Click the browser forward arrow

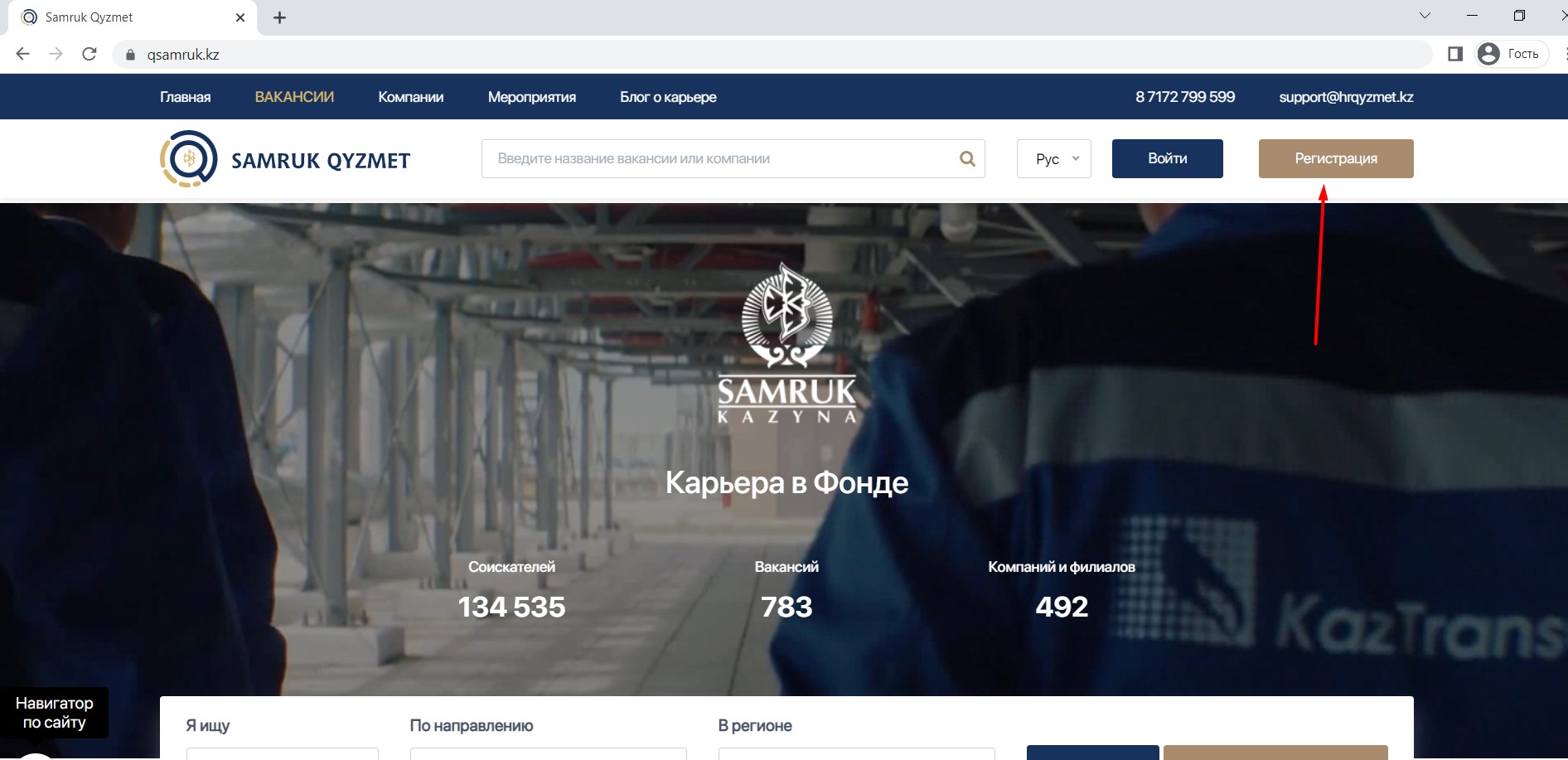[x=56, y=54]
